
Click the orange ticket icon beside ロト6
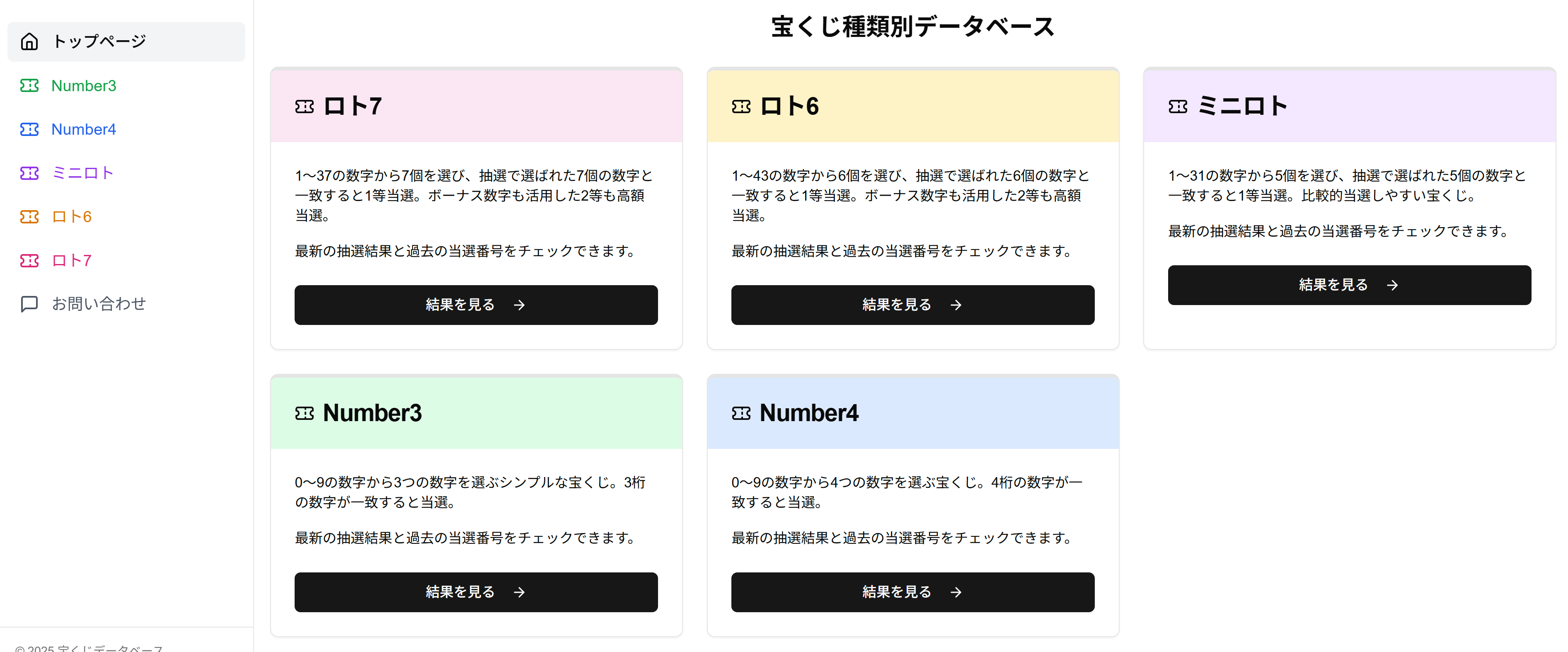point(29,217)
